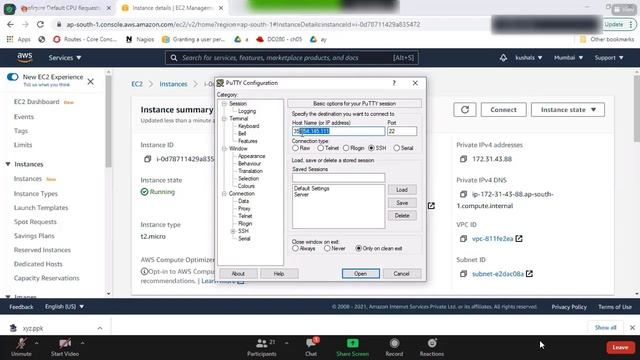640x360 pixels.
Task: Open the AWS Services dropdown
Action: click(65, 58)
